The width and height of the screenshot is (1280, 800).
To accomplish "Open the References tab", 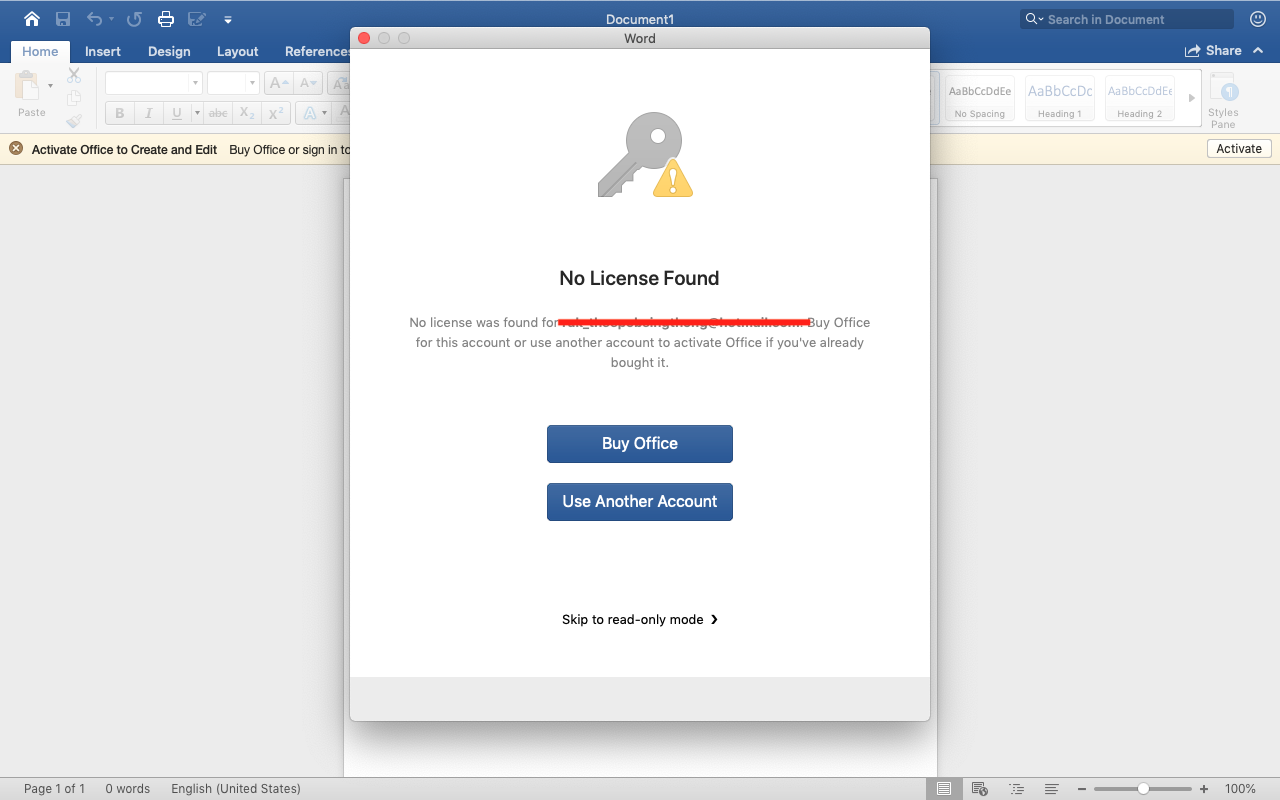I will point(317,52).
